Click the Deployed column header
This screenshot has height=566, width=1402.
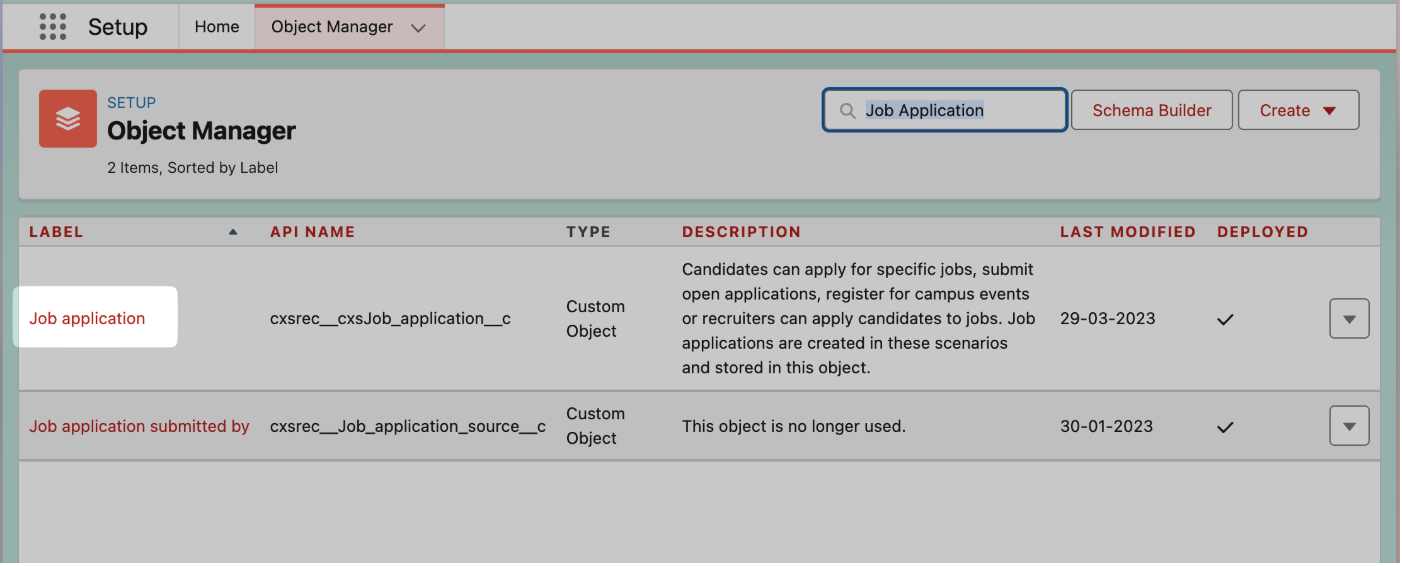pyautogui.click(x=1263, y=232)
